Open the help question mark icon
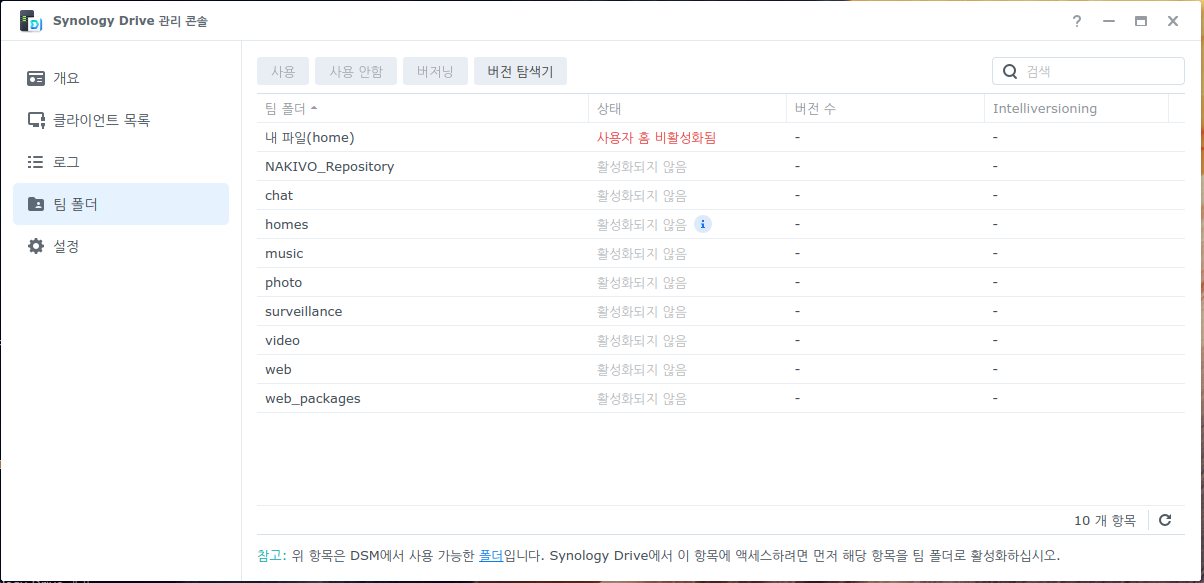This screenshot has width=1204, height=583. [1077, 21]
